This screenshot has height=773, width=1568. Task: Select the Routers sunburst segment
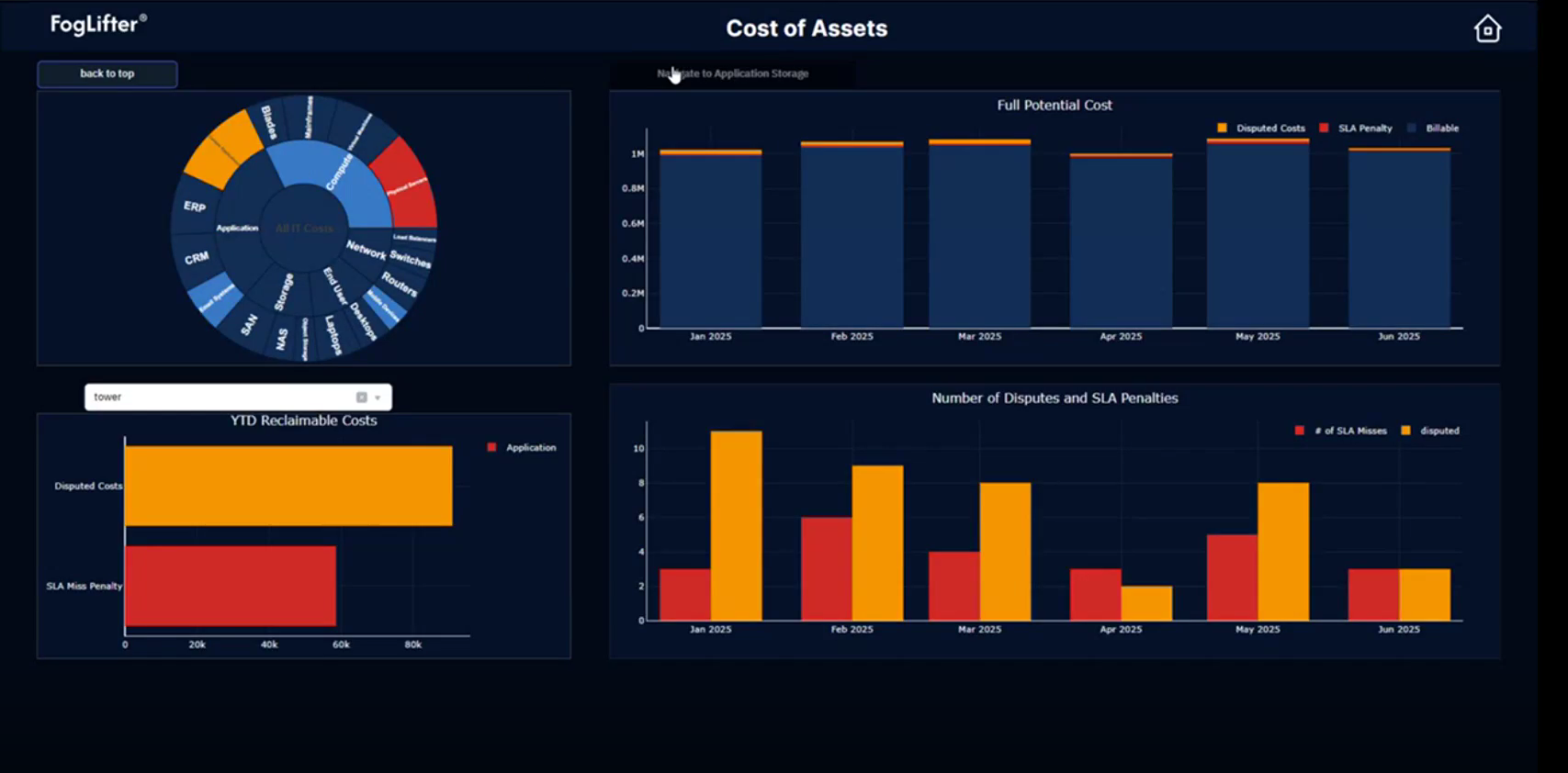[x=400, y=285]
